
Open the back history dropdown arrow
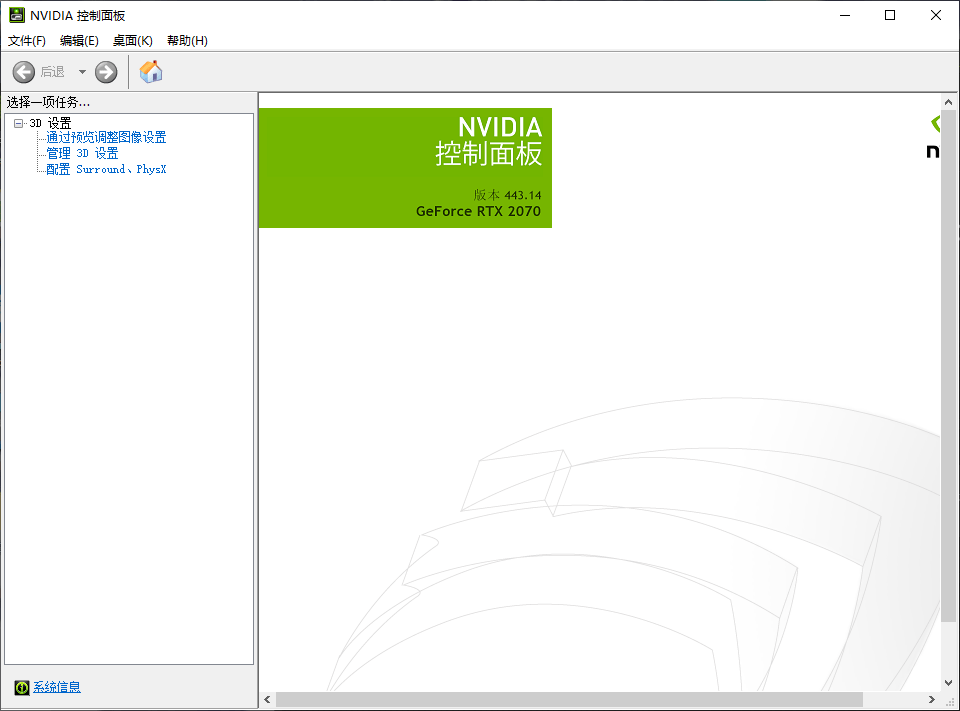82,72
